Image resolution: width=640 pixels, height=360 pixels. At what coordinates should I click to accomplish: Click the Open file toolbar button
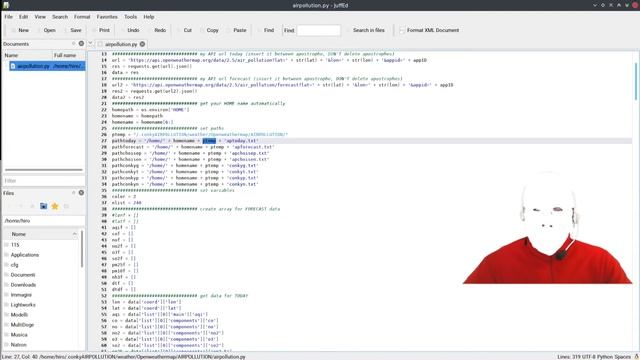click(46, 30)
